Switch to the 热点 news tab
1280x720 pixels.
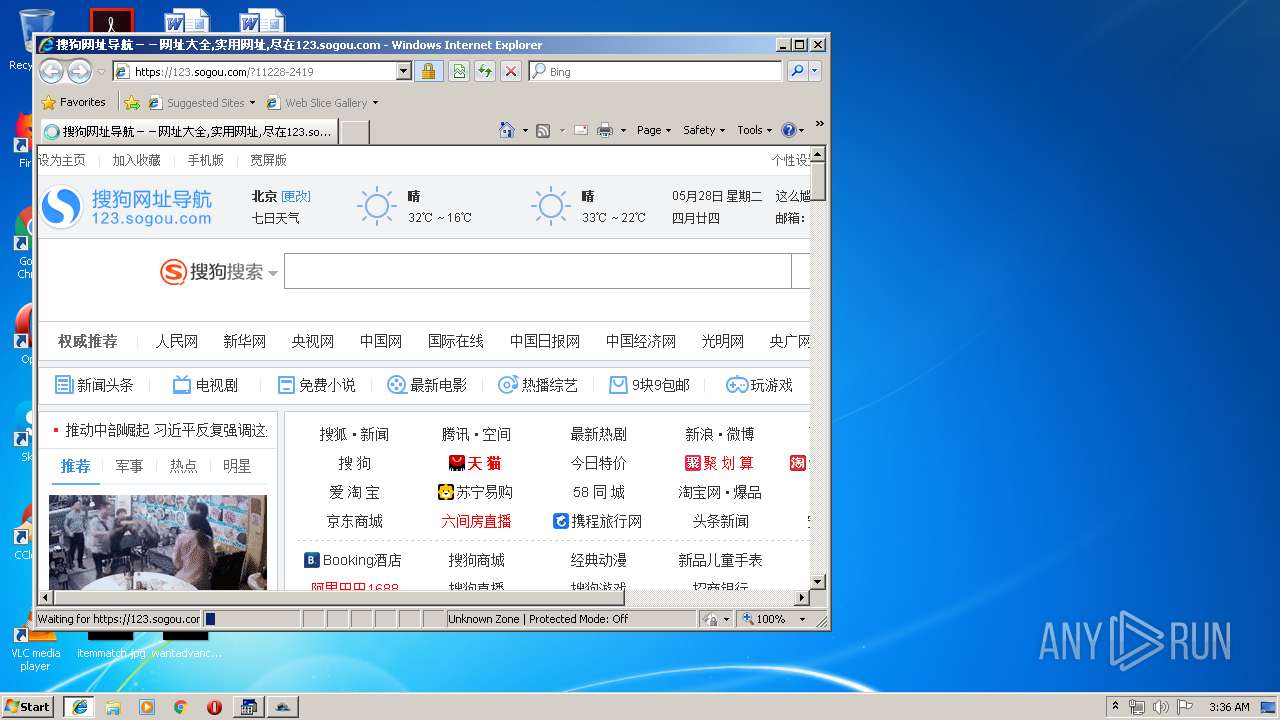point(183,466)
